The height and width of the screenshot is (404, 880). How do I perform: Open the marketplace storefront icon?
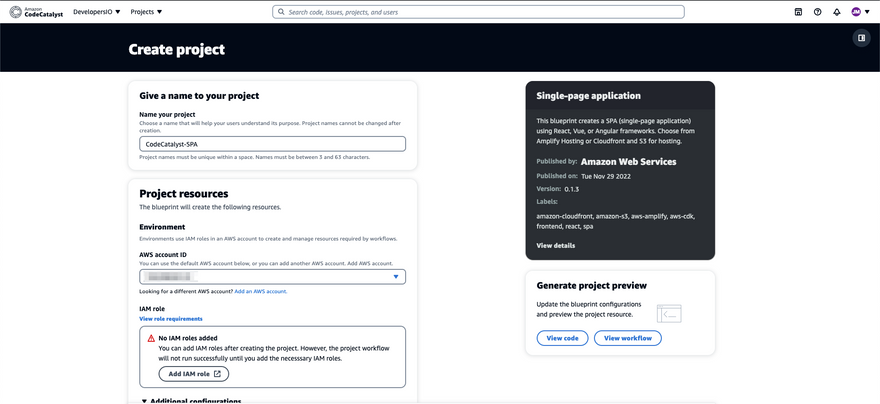tap(798, 12)
